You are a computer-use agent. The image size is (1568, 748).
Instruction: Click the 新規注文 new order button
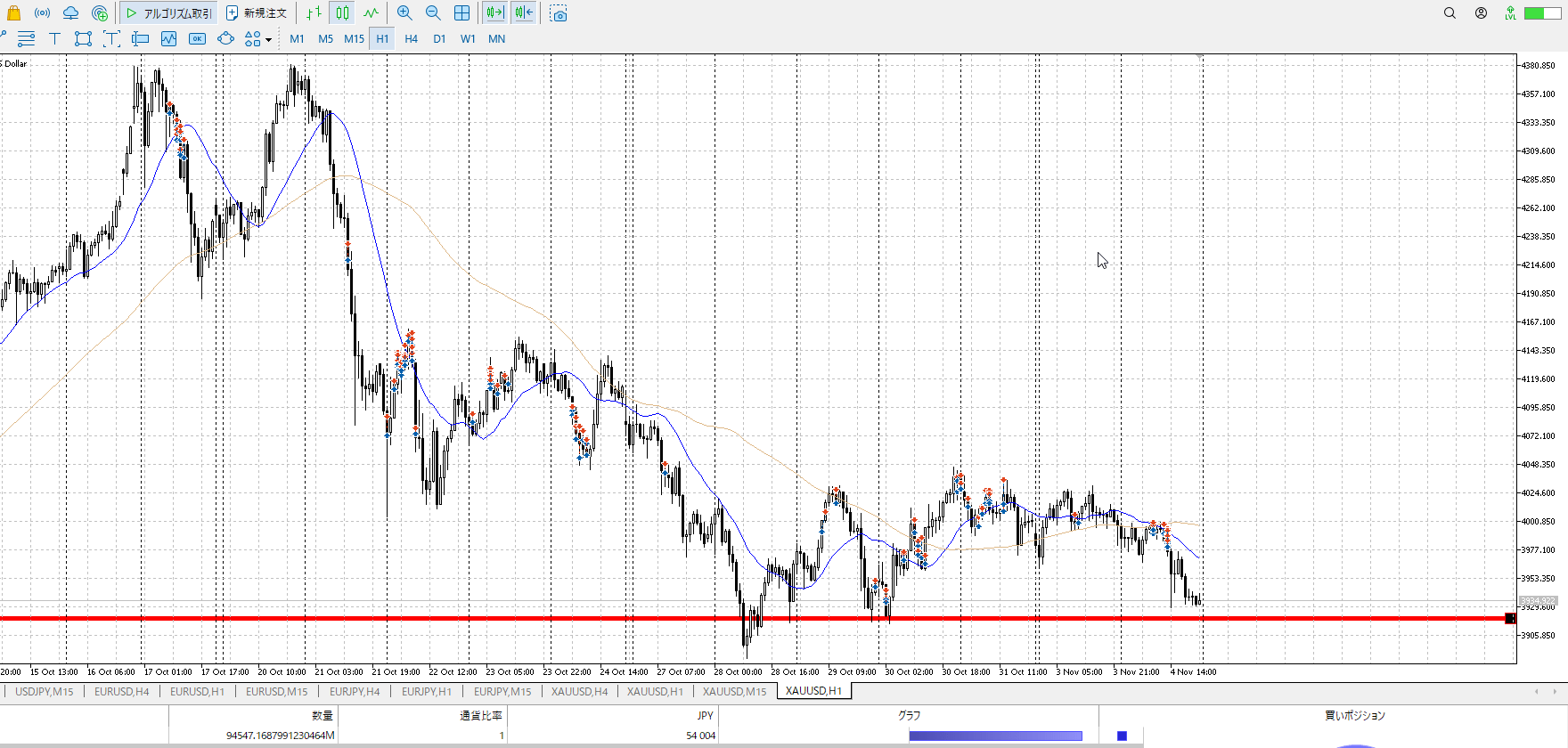click(257, 13)
